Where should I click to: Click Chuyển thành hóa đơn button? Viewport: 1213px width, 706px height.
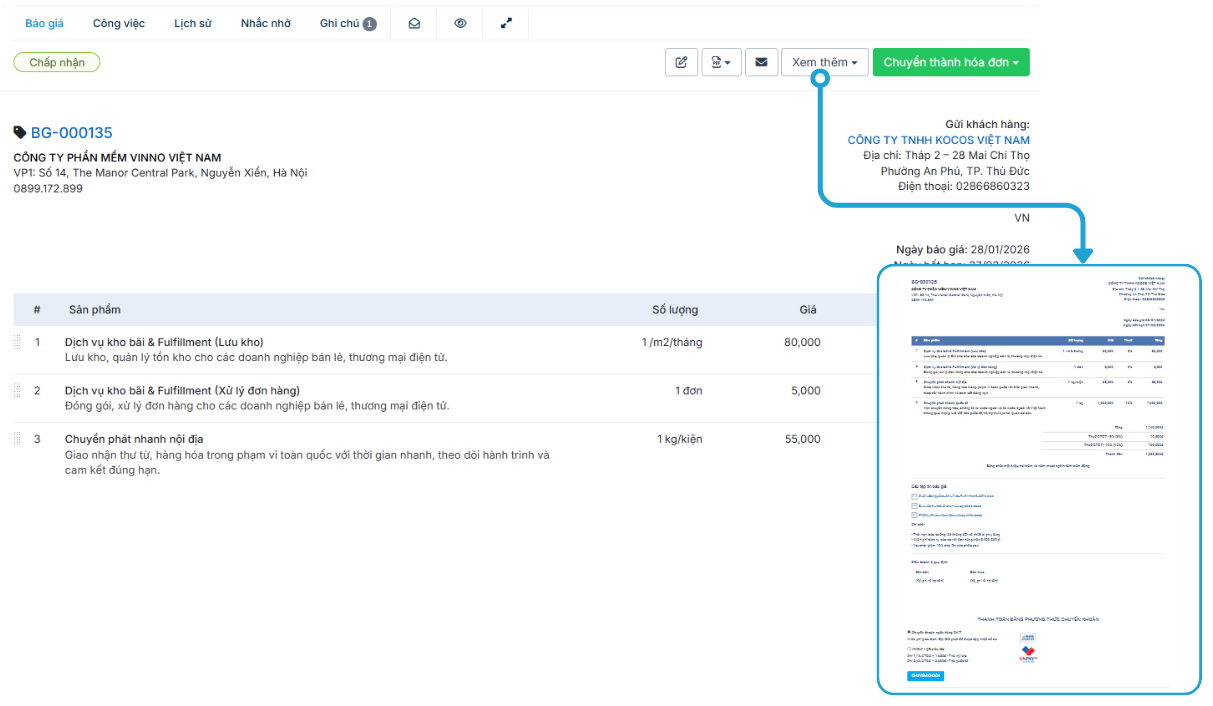[x=951, y=62]
